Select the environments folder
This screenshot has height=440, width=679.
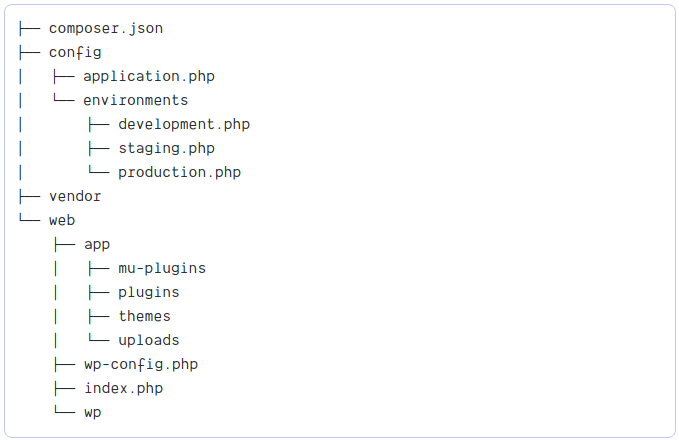pos(136,100)
